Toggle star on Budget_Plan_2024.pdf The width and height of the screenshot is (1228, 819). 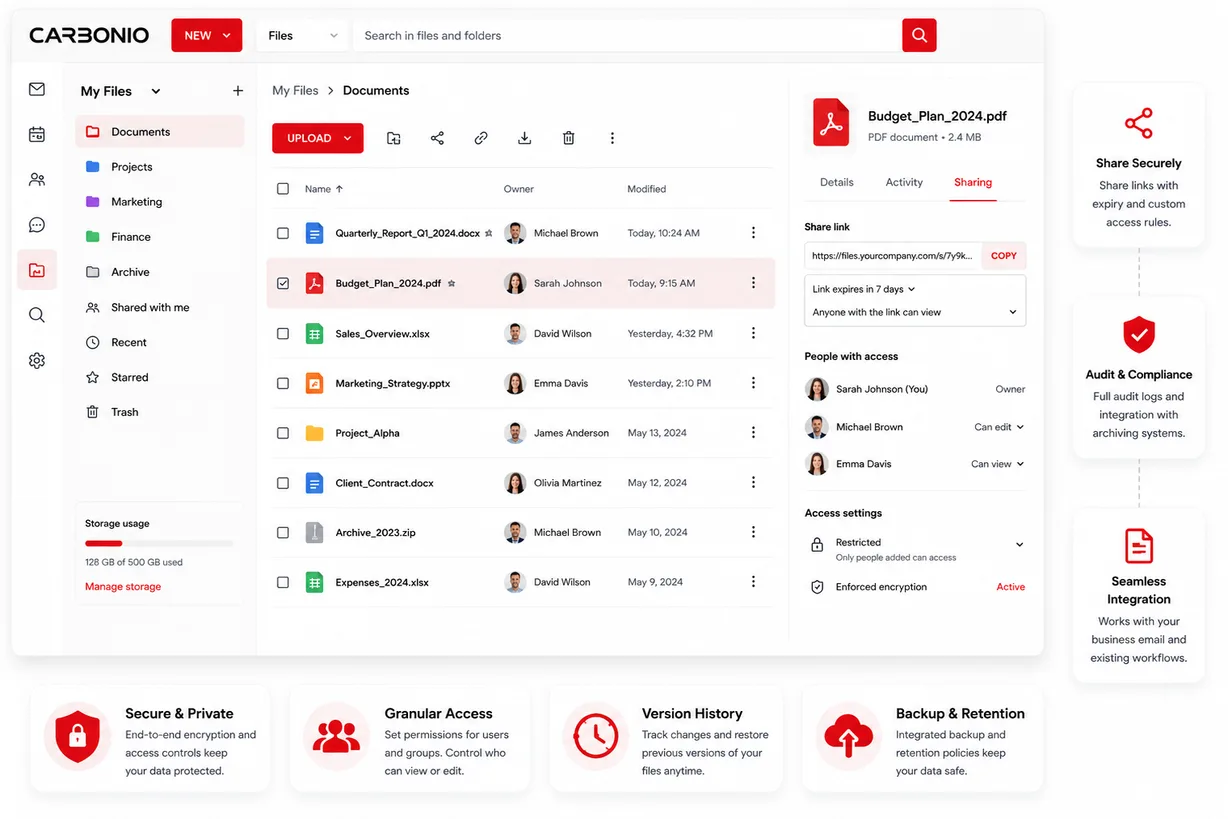coord(451,284)
